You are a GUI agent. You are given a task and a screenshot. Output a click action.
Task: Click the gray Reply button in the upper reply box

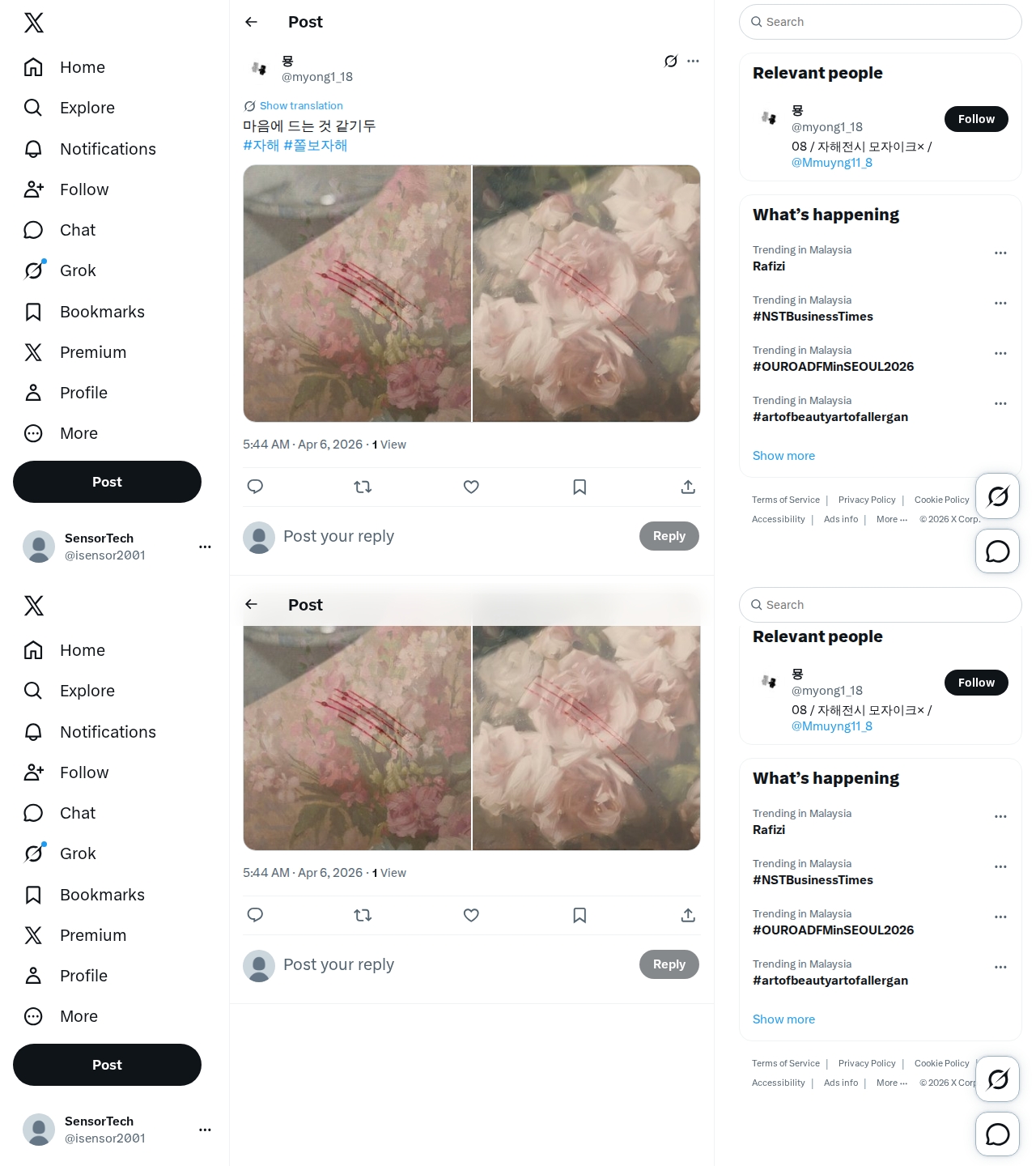coord(669,536)
